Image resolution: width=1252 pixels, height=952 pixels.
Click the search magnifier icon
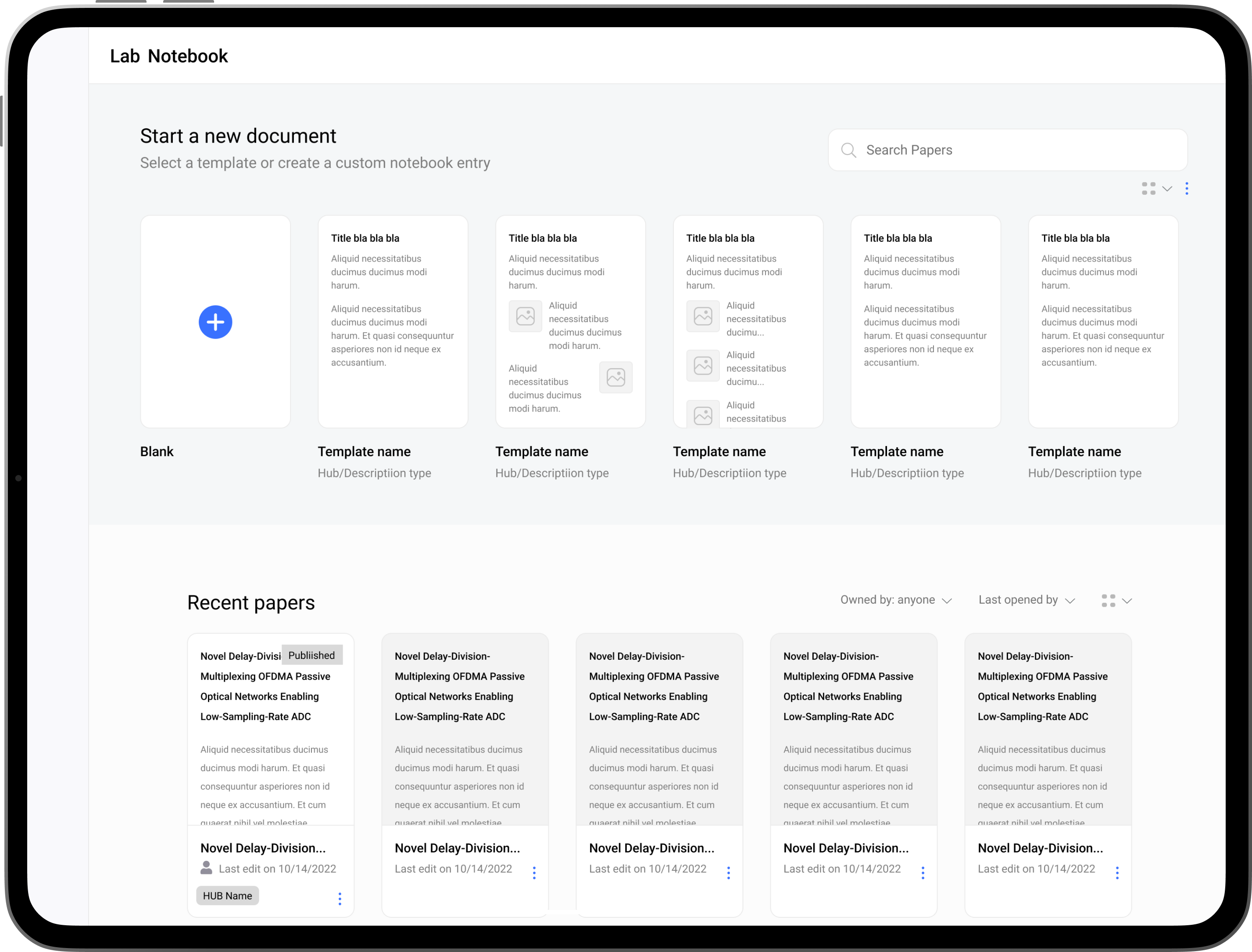pos(848,150)
